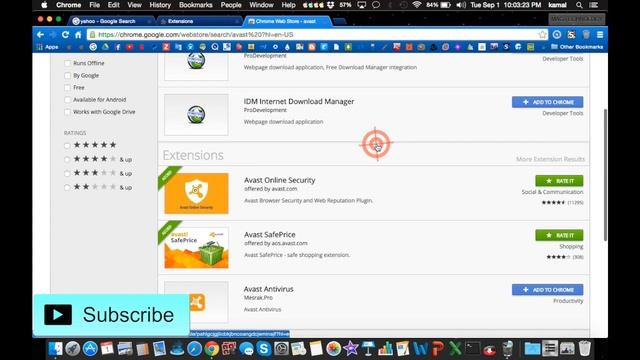This screenshot has width=640, height=360.
Task: Check the By Google filter
Action: [67, 76]
